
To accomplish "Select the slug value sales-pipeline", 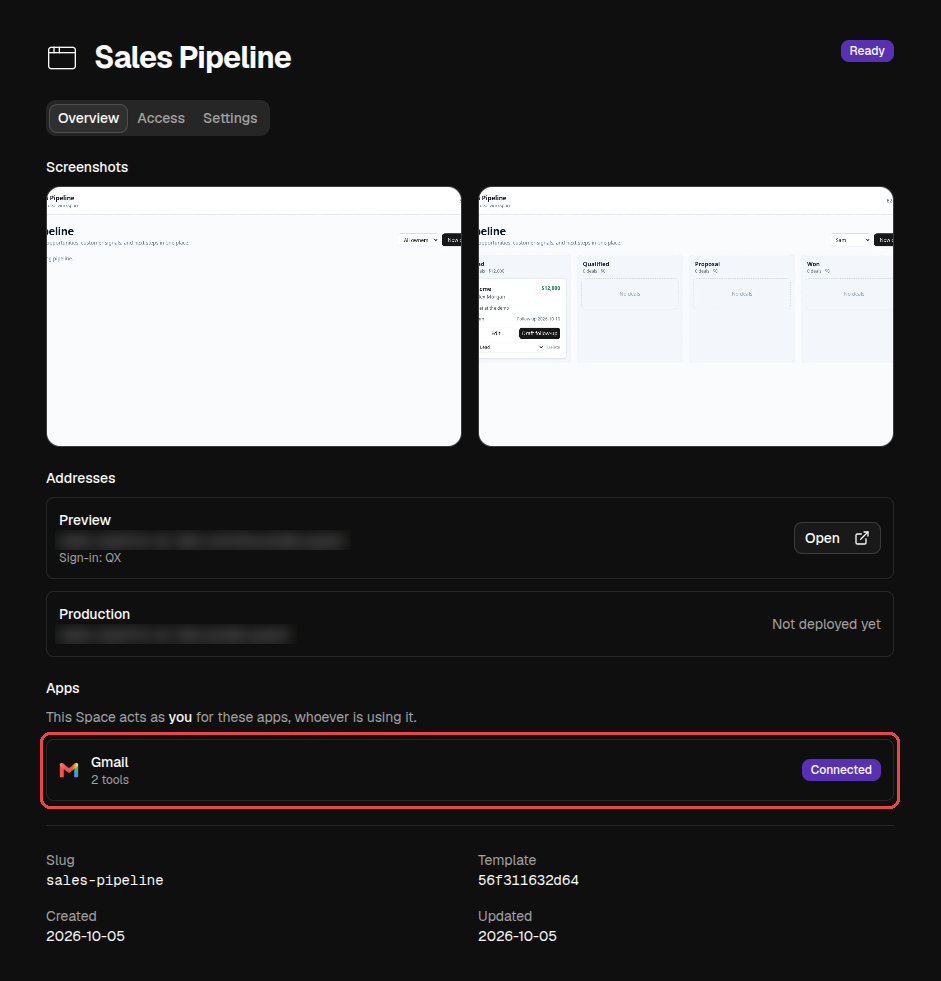I will [104, 880].
